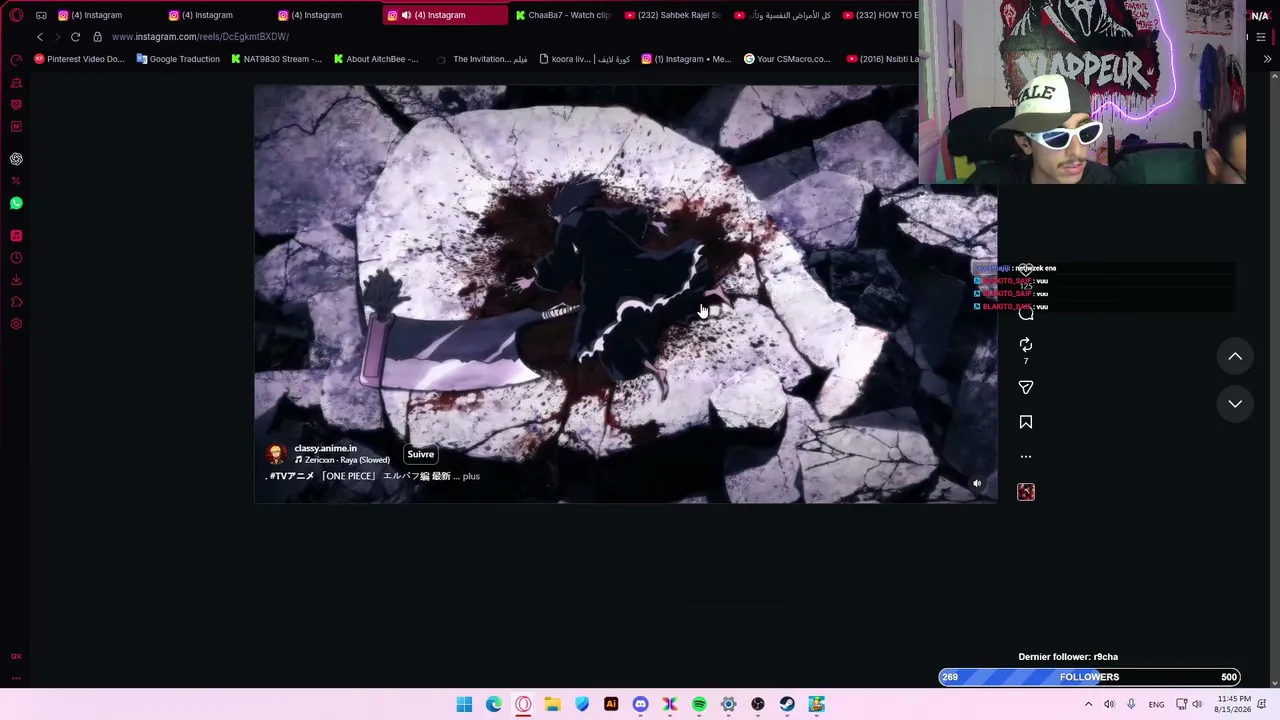Mute the playing Instagram tab audio
Viewport: 1280px width, 720px height.
[408, 15]
